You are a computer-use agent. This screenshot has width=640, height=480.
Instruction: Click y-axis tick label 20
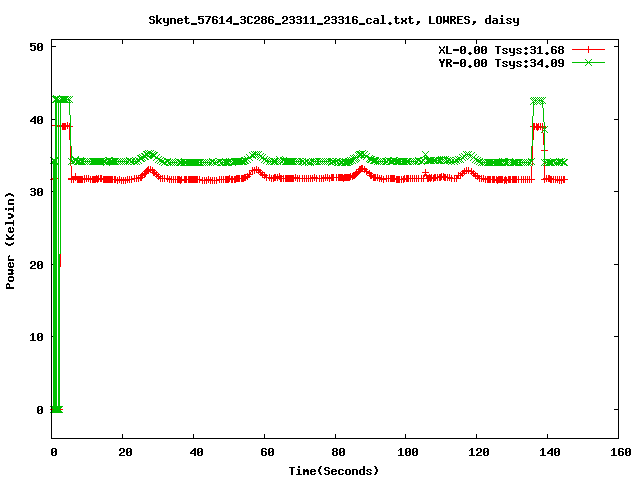(37, 265)
